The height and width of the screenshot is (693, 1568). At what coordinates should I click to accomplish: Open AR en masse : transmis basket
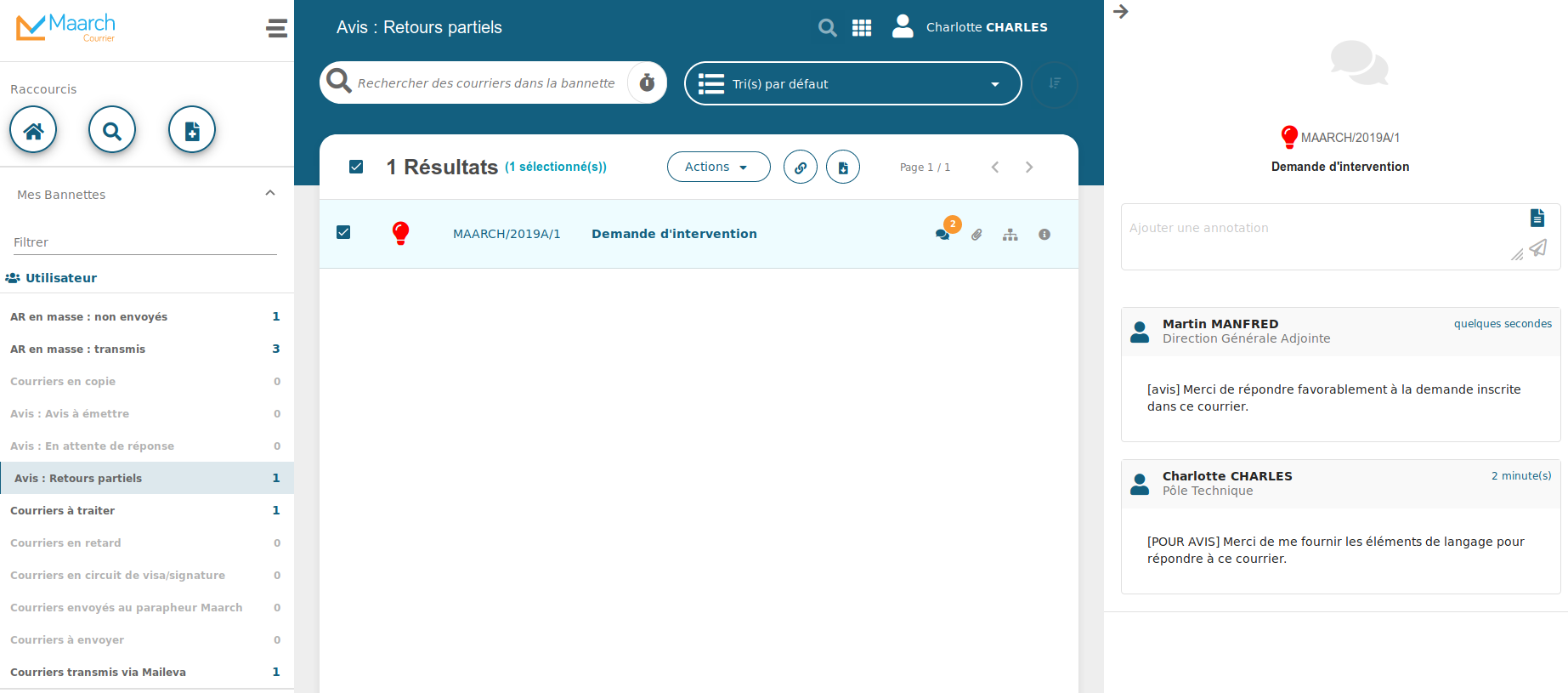pyautogui.click(x=147, y=349)
